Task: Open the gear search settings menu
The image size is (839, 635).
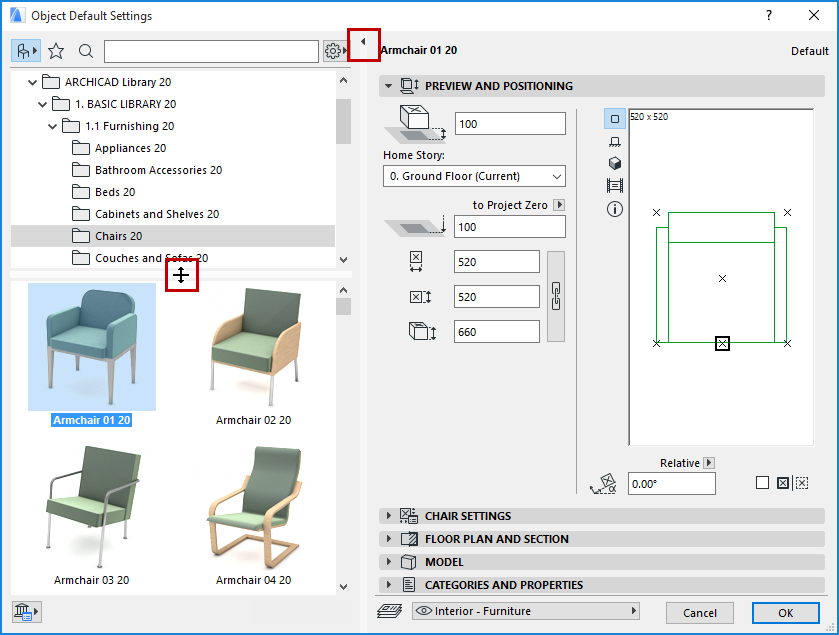Action: 335,51
